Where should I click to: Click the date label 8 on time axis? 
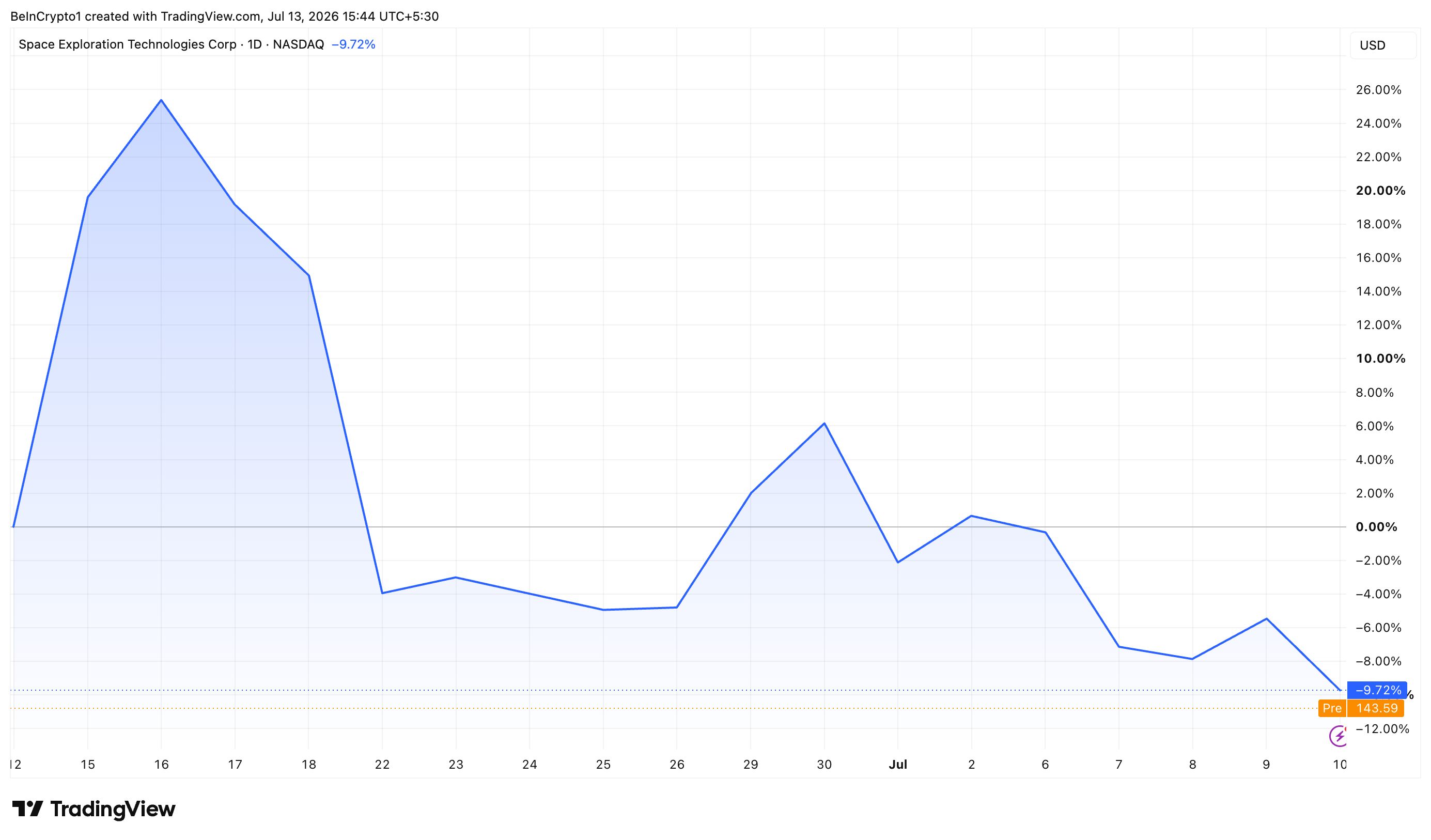(x=1192, y=765)
